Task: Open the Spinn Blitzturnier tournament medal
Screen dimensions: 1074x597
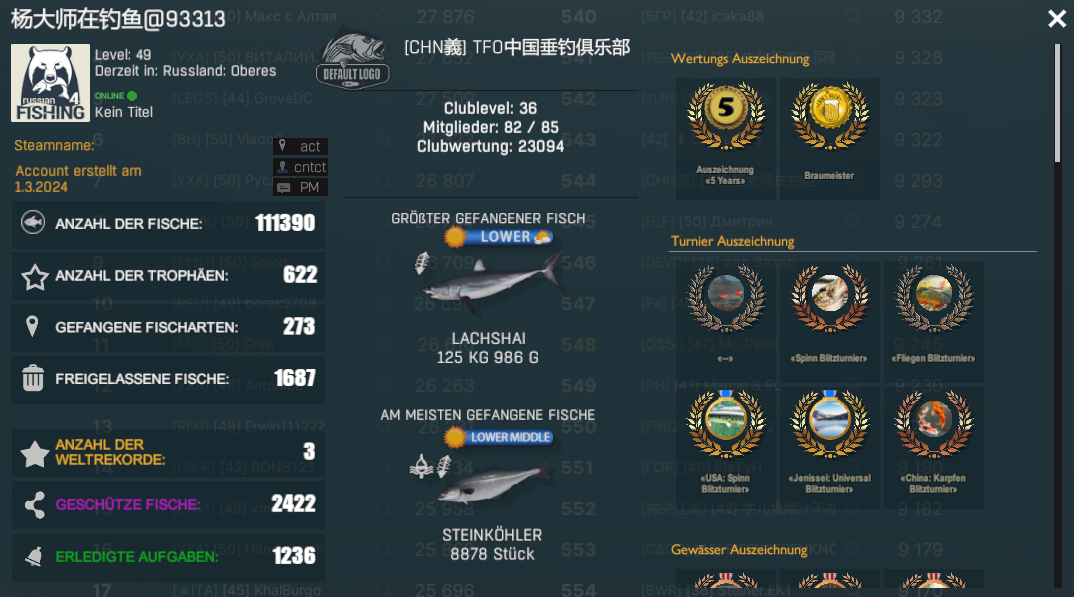Action: pos(830,298)
